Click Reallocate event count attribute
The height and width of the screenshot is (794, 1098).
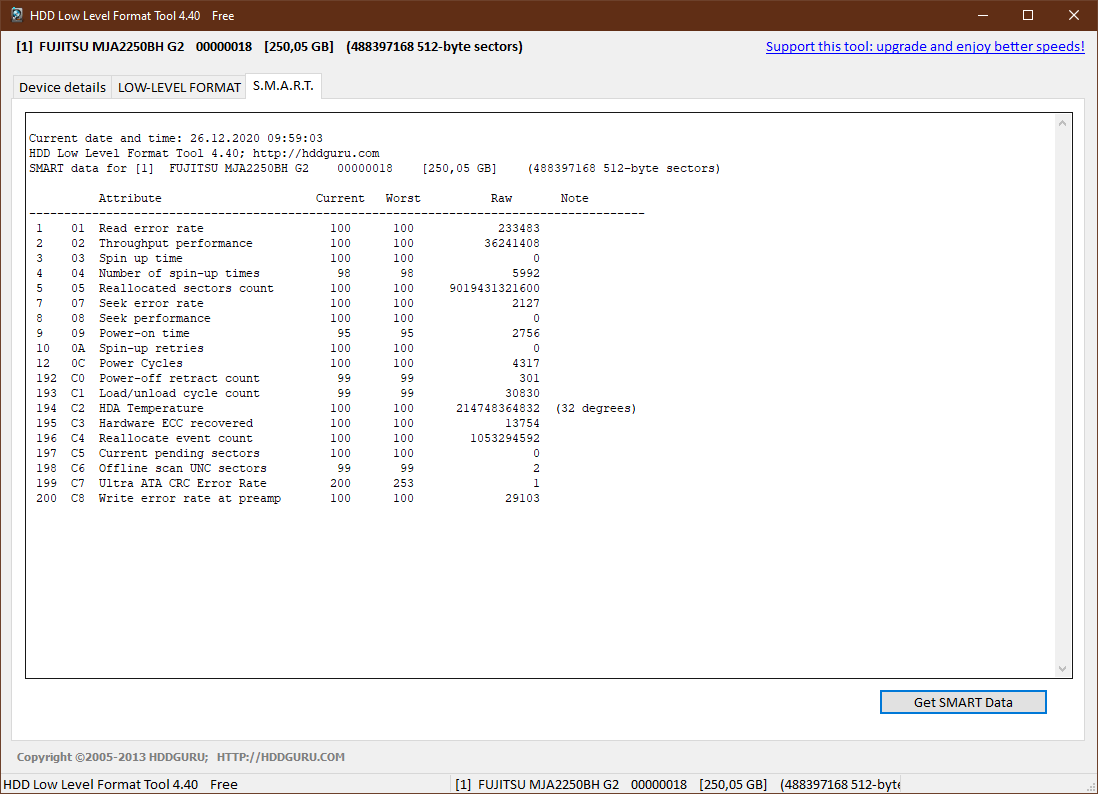point(288,438)
